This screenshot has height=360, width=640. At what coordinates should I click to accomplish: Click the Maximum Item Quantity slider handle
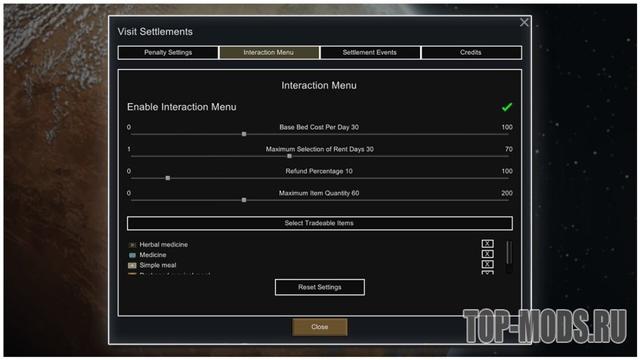coord(244,200)
